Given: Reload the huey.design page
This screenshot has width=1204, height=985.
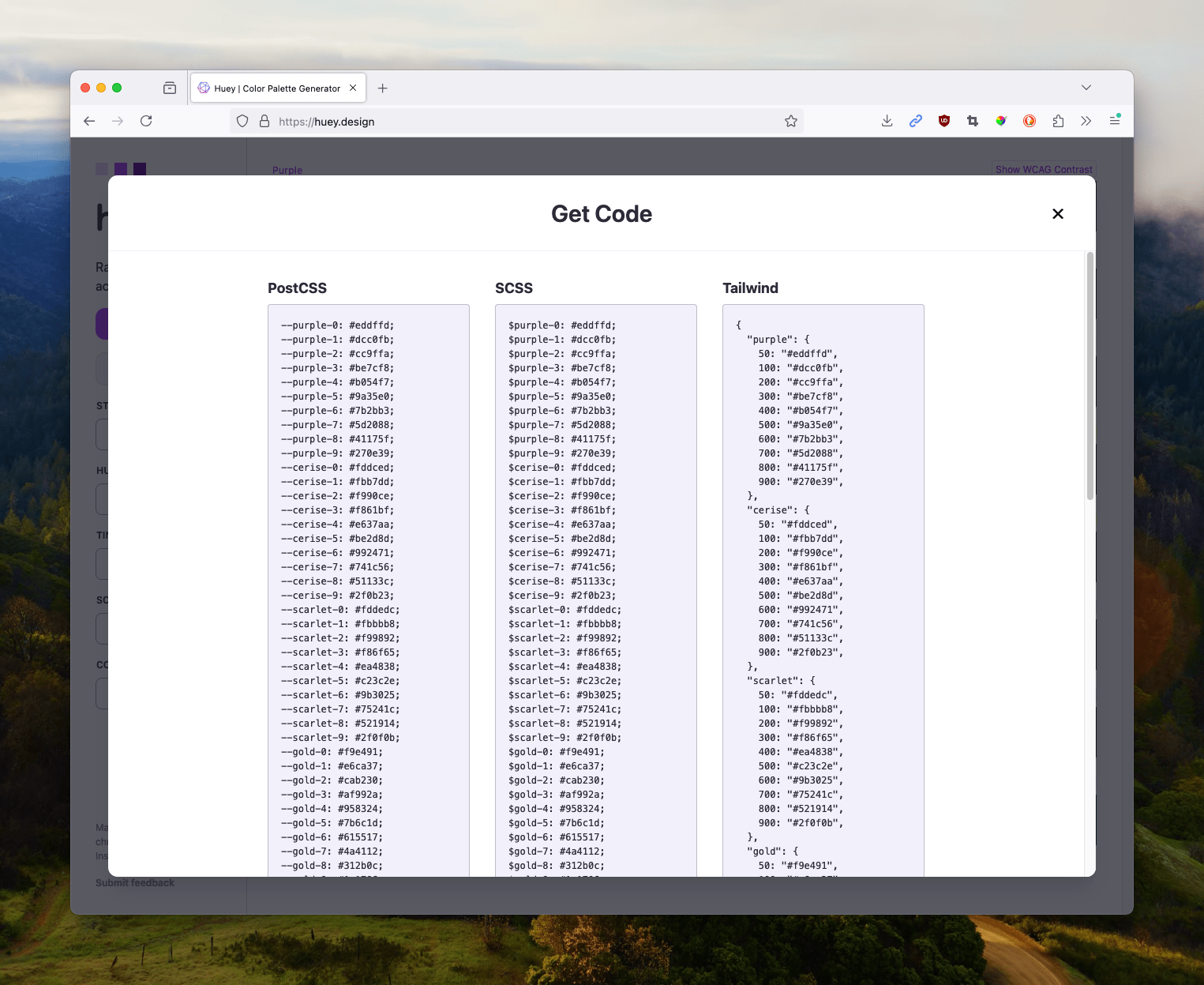Looking at the screenshot, I should pyautogui.click(x=147, y=121).
